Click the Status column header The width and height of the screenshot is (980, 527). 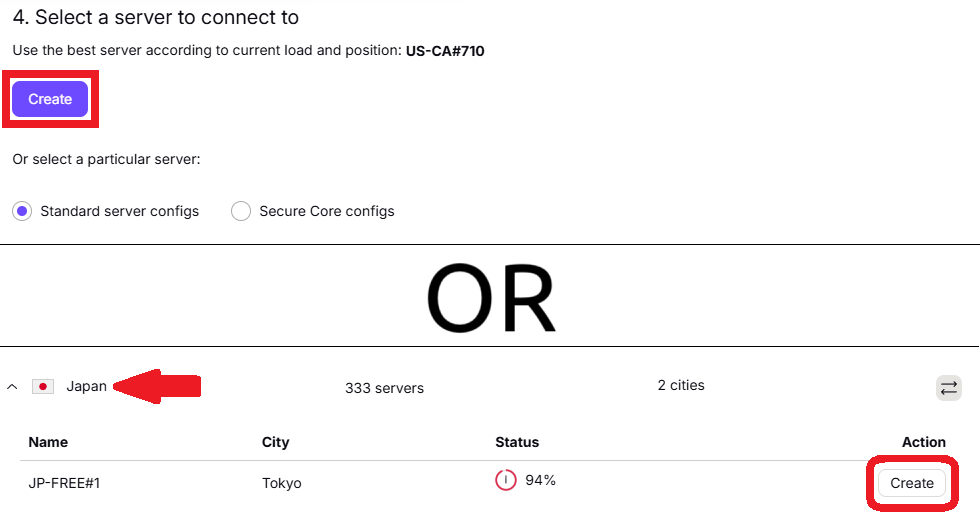(x=517, y=442)
